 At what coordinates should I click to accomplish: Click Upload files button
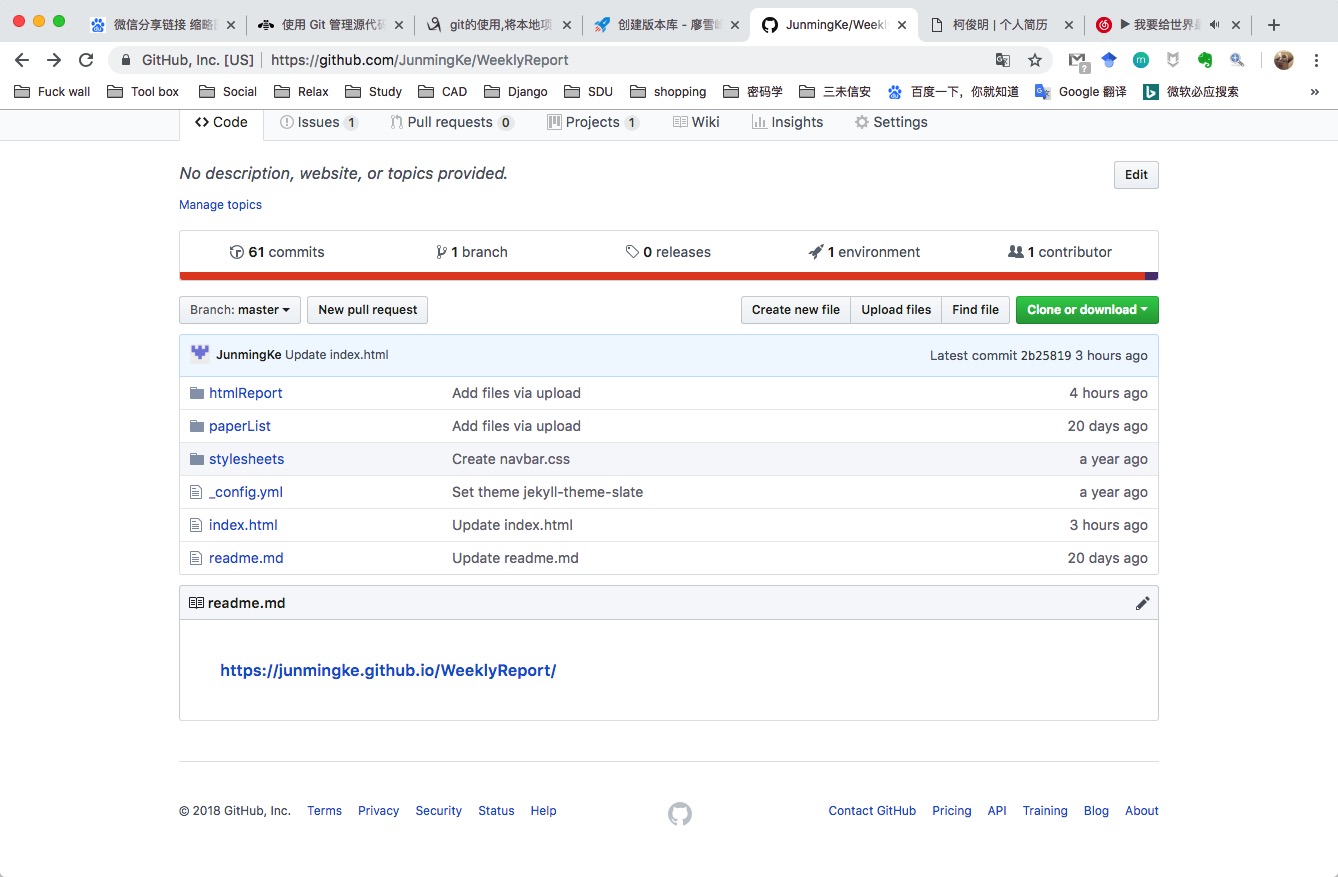(x=896, y=310)
